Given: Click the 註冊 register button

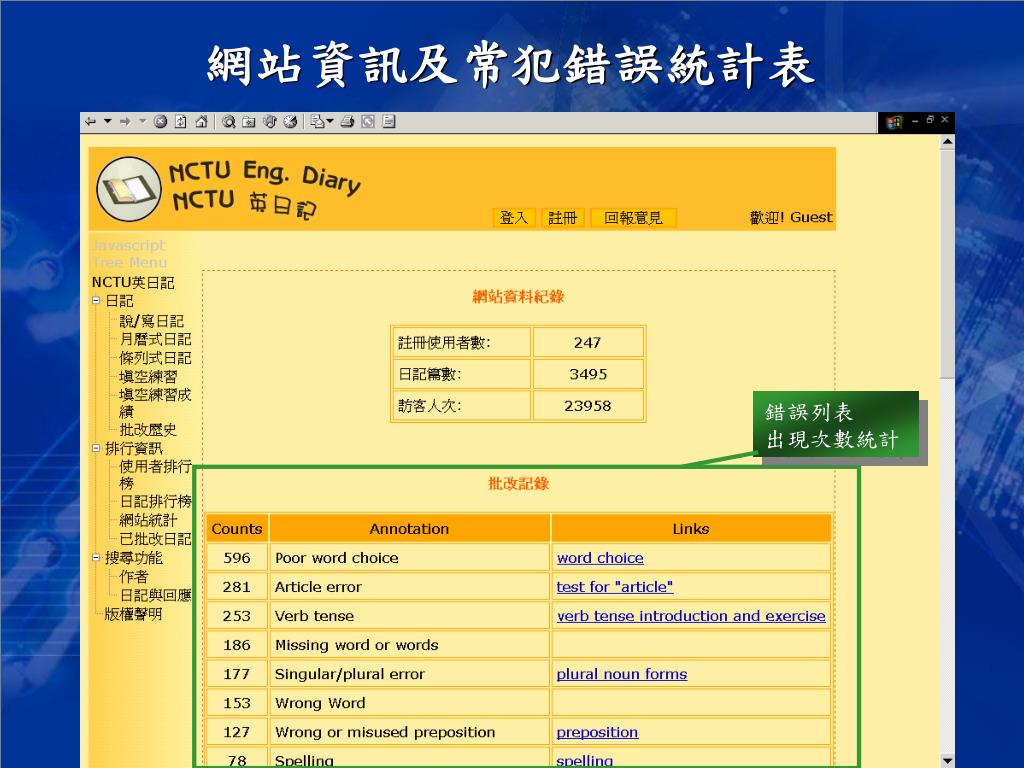Looking at the screenshot, I should pyautogui.click(x=562, y=217).
